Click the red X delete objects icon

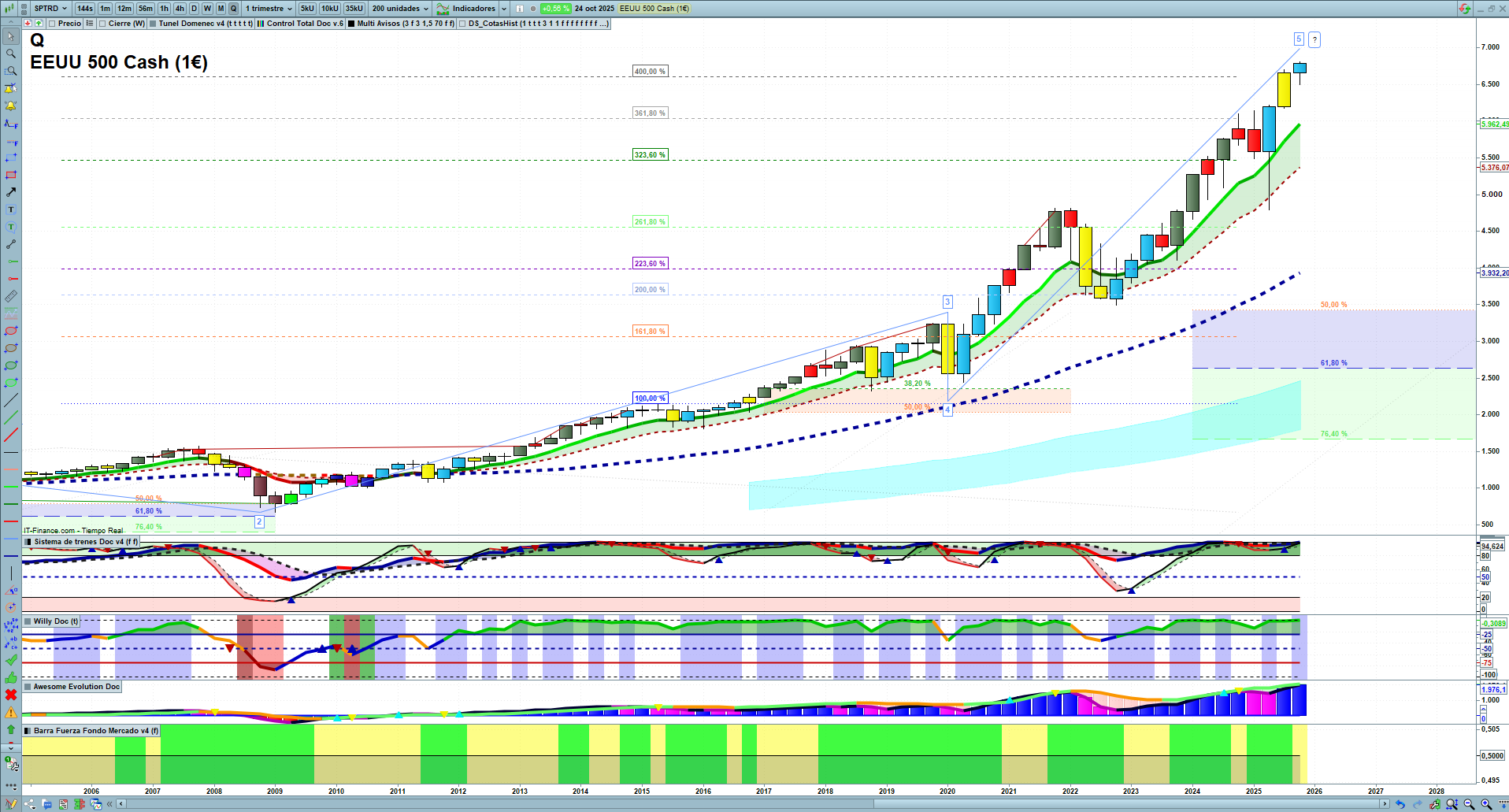coord(11,695)
